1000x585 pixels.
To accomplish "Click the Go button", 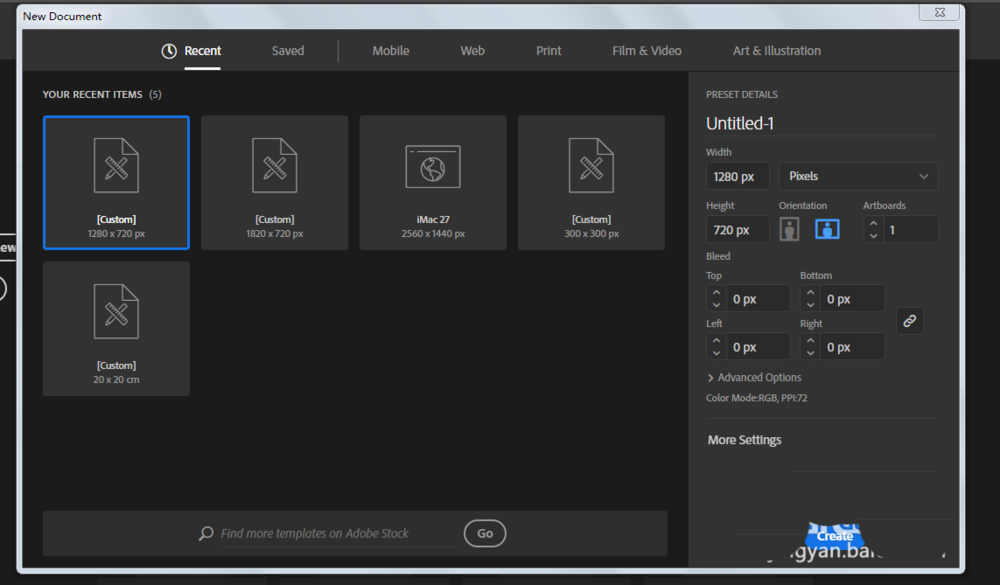I will click(x=485, y=533).
